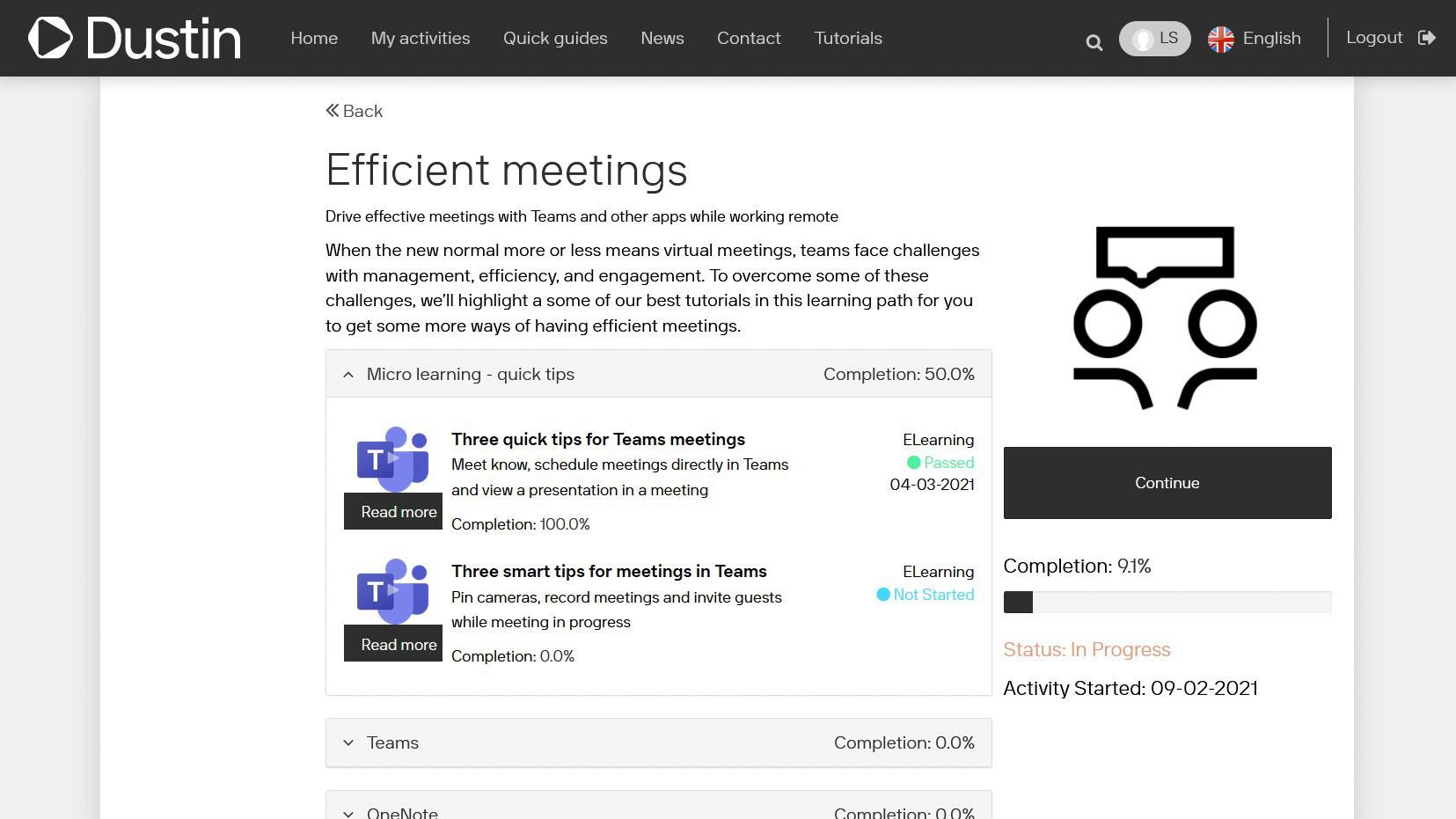Image resolution: width=1456 pixels, height=819 pixels.
Task: Open the search magnifier icon
Action: point(1094,42)
